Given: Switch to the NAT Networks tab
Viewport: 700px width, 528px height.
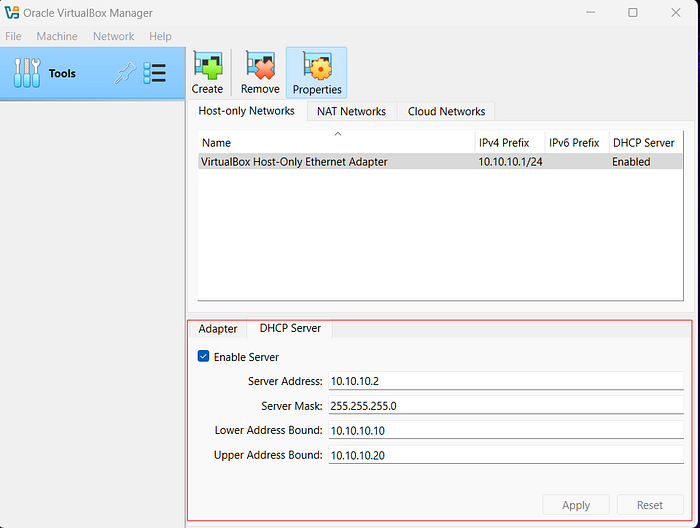Looking at the screenshot, I should coord(351,111).
